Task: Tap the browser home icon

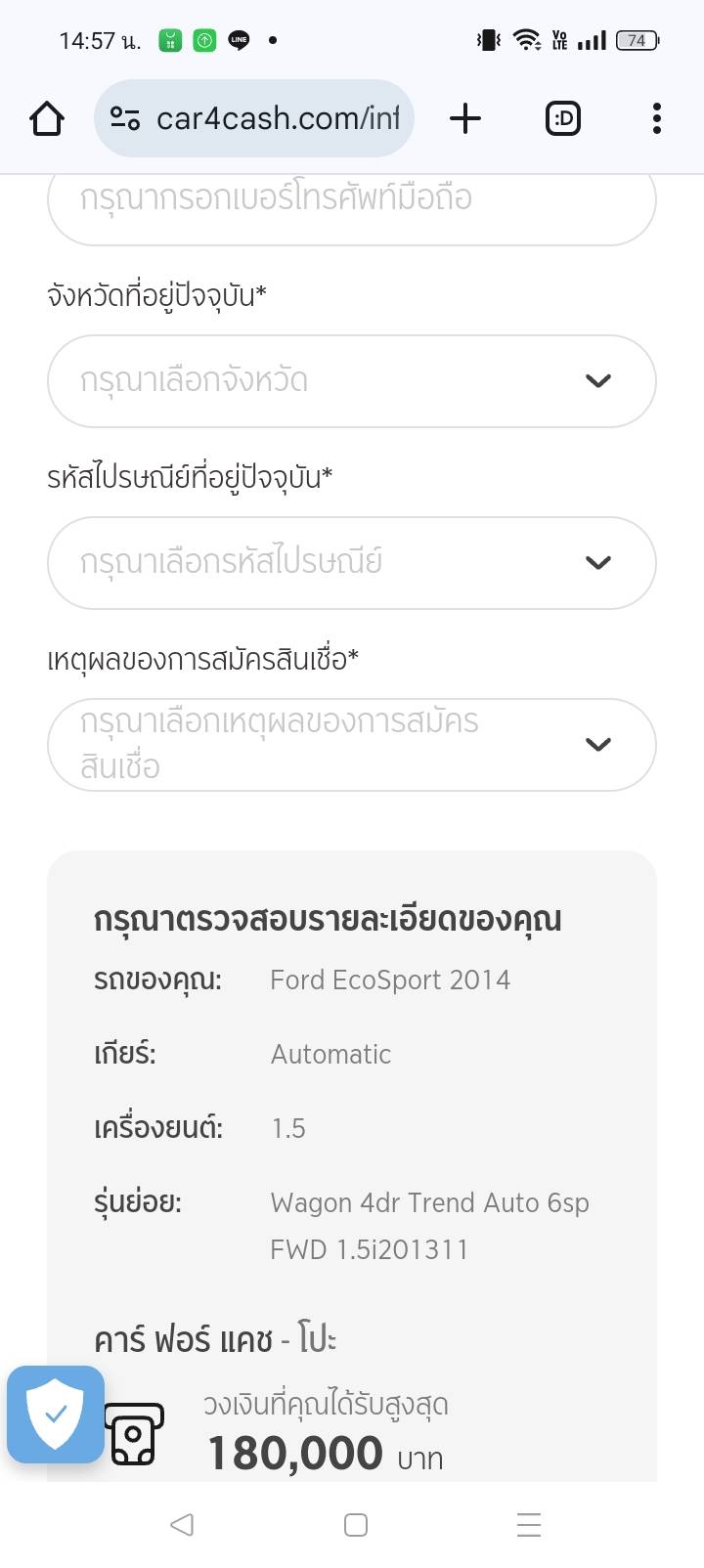Action: click(47, 119)
